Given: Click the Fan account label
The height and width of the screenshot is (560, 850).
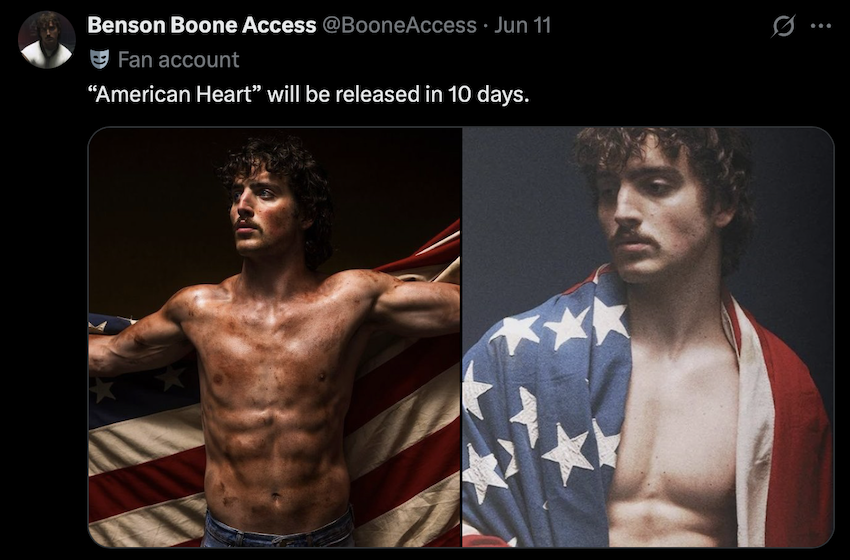Looking at the screenshot, I should (178, 59).
